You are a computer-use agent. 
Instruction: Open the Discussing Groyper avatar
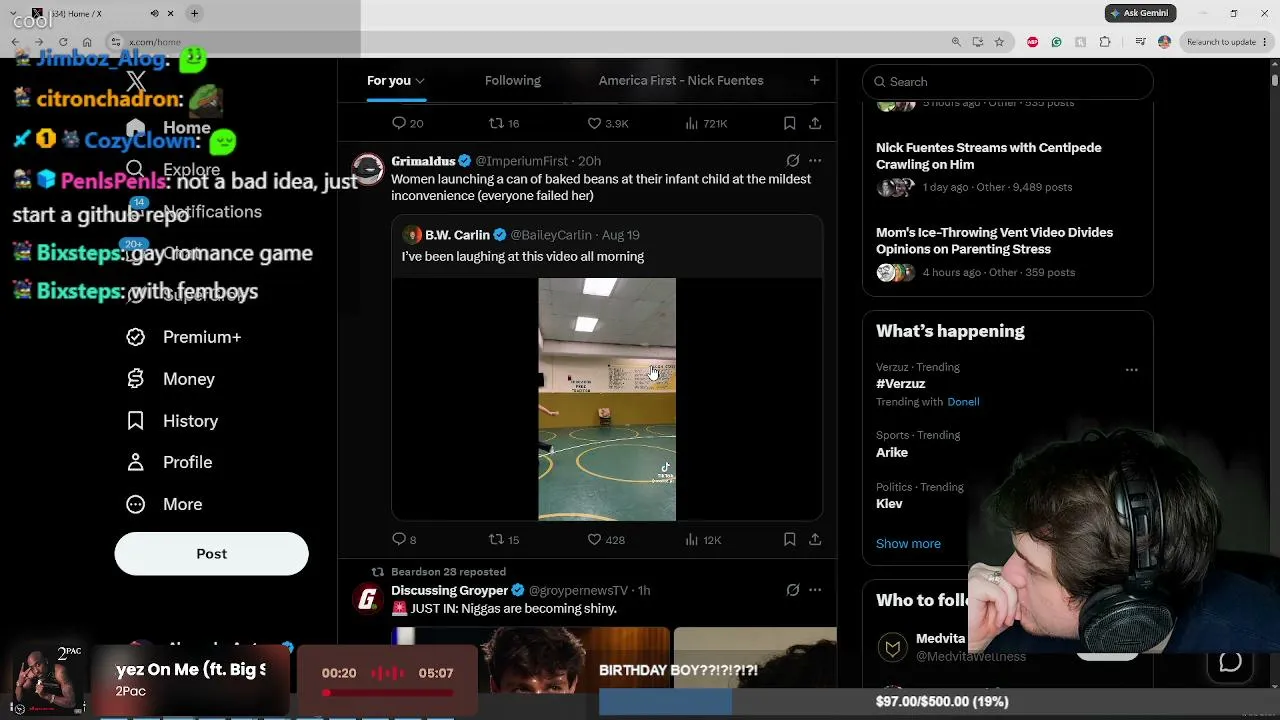[368, 599]
